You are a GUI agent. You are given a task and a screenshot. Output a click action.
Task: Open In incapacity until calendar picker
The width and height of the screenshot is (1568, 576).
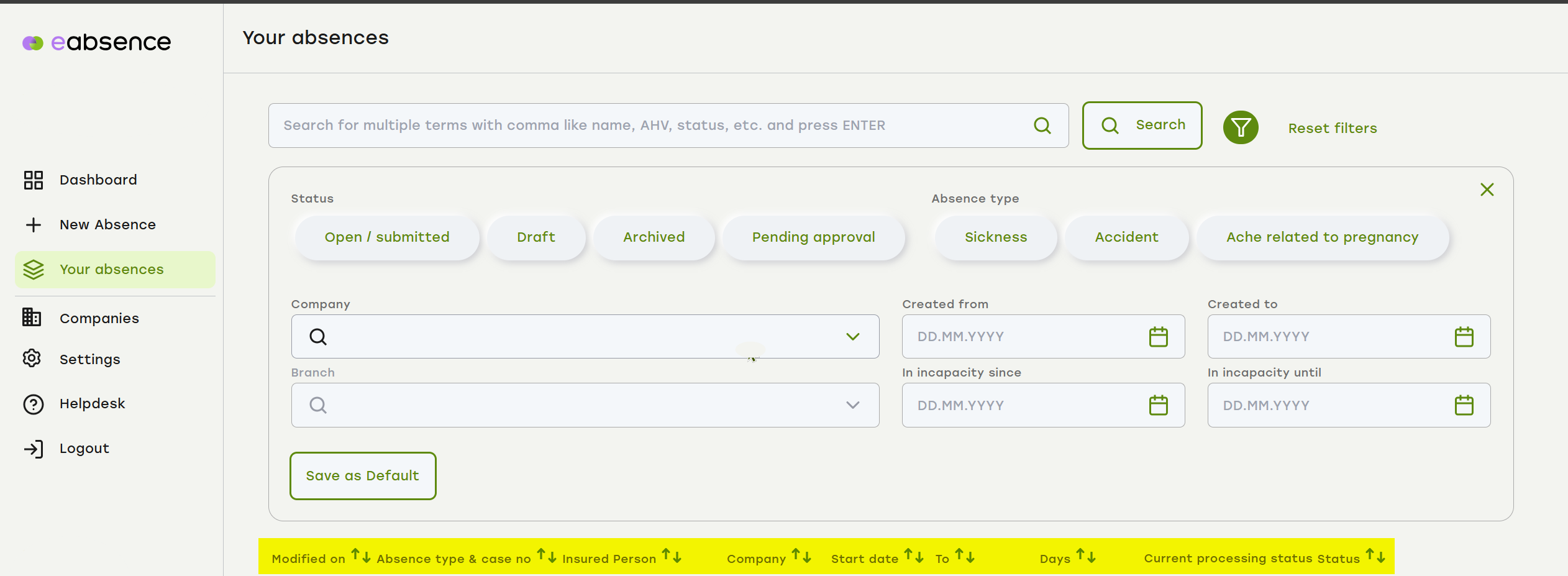pyautogui.click(x=1464, y=405)
